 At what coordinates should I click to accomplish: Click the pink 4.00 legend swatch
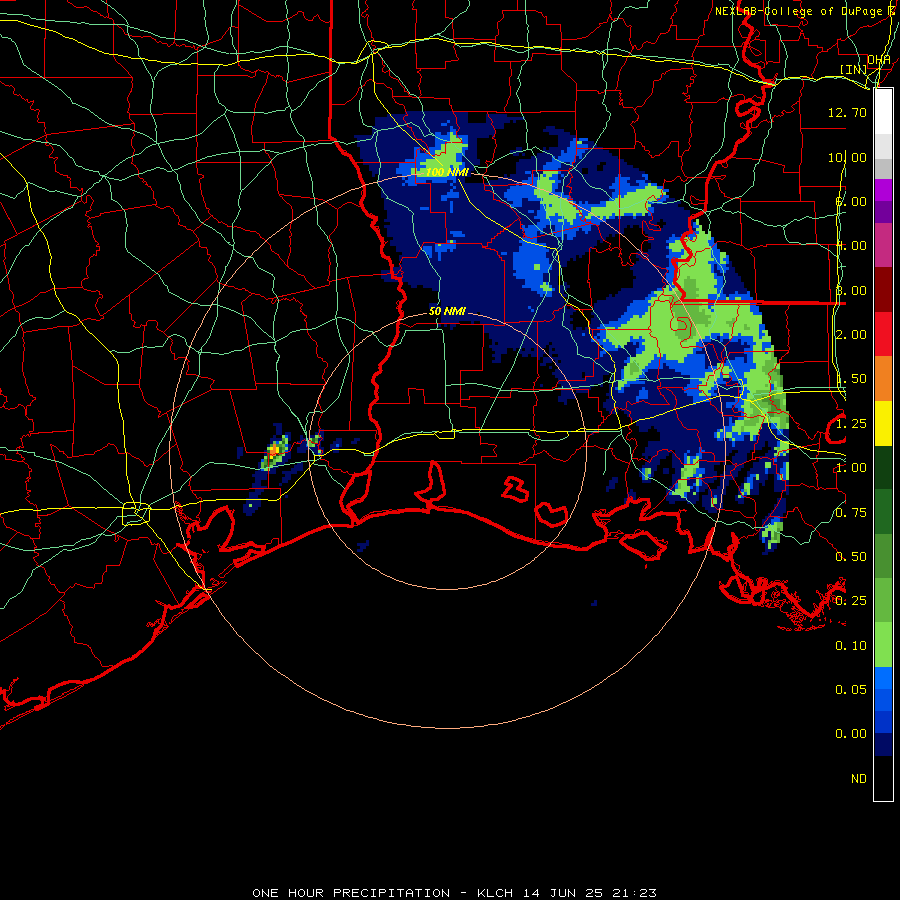click(883, 245)
